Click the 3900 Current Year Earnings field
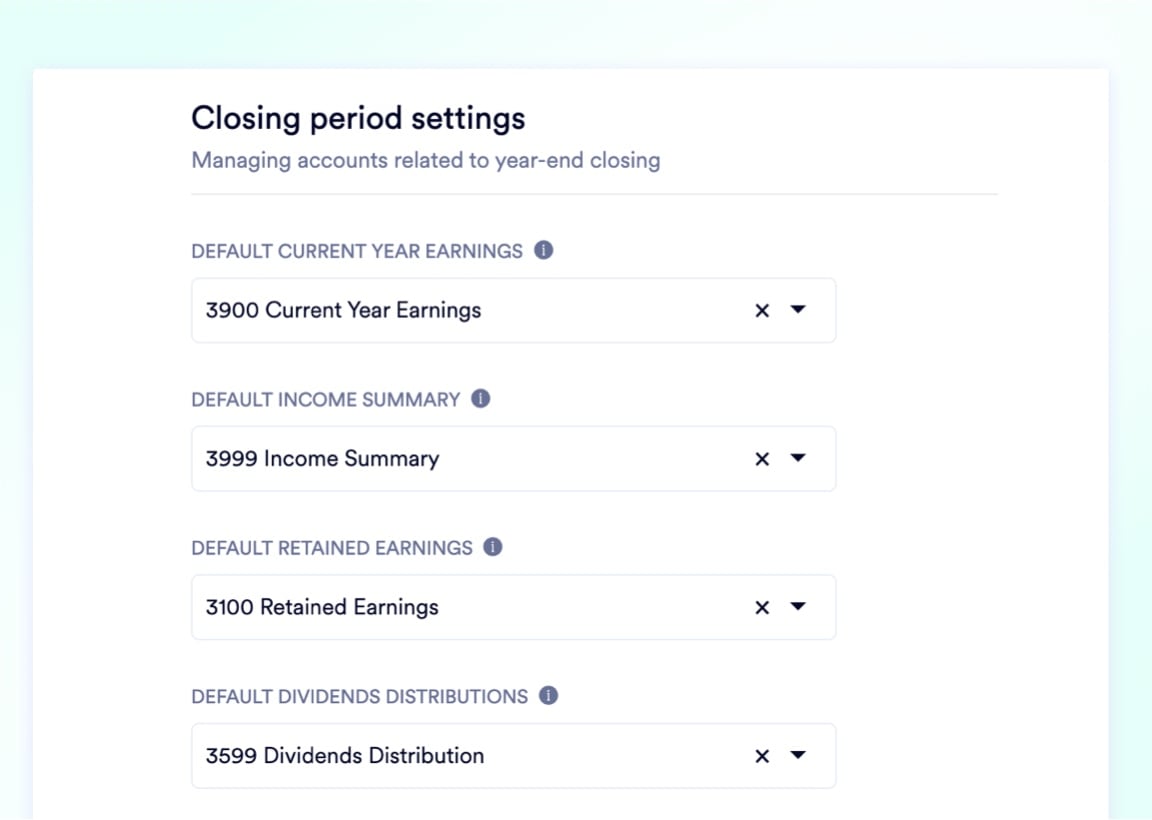 (x=514, y=310)
